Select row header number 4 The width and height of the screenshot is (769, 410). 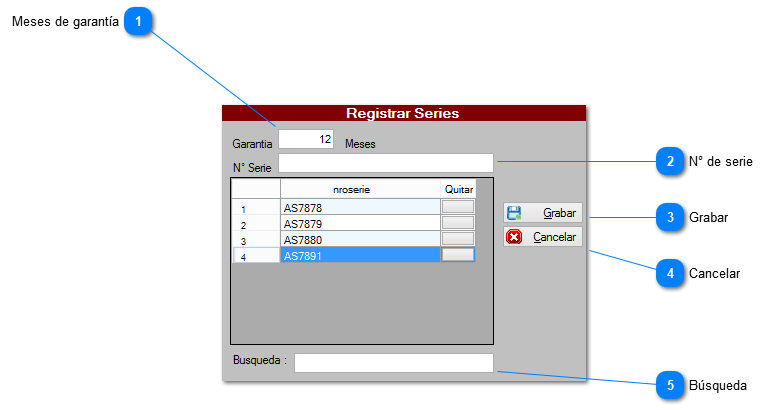pyautogui.click(x=256, y=255)
